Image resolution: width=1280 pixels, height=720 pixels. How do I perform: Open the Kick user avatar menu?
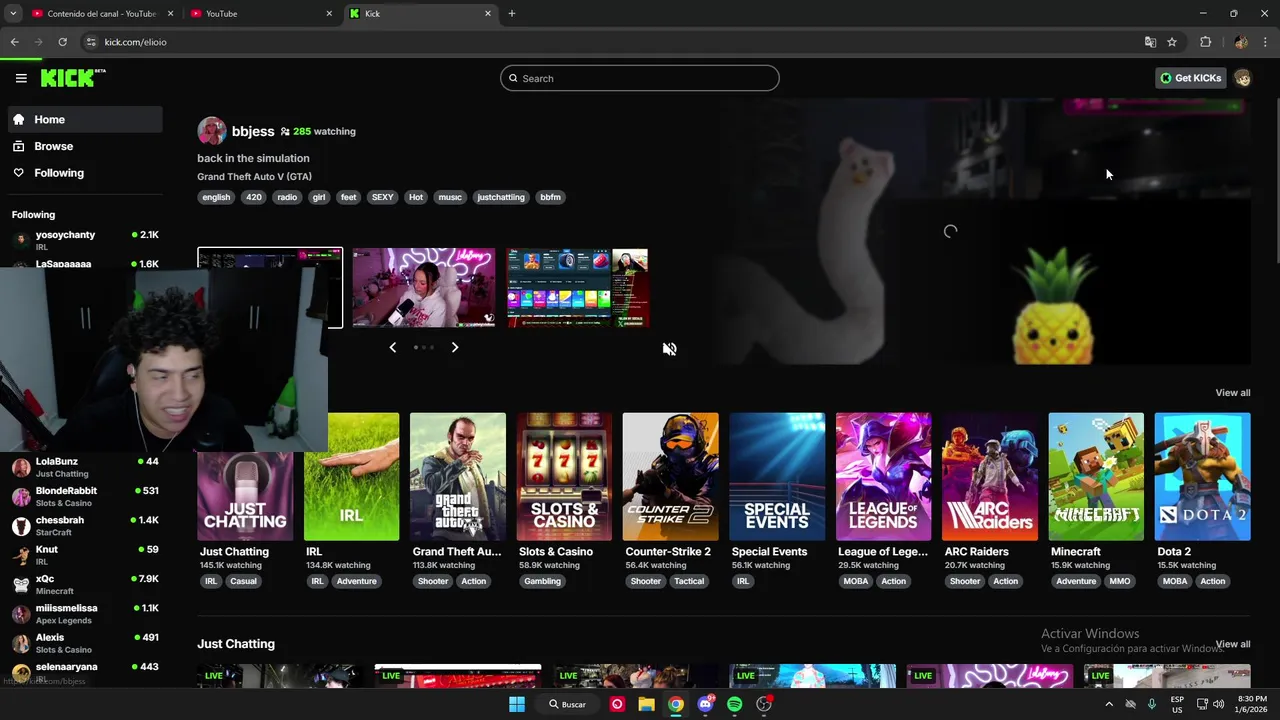pyautogui.click(x=1243, y=78)
